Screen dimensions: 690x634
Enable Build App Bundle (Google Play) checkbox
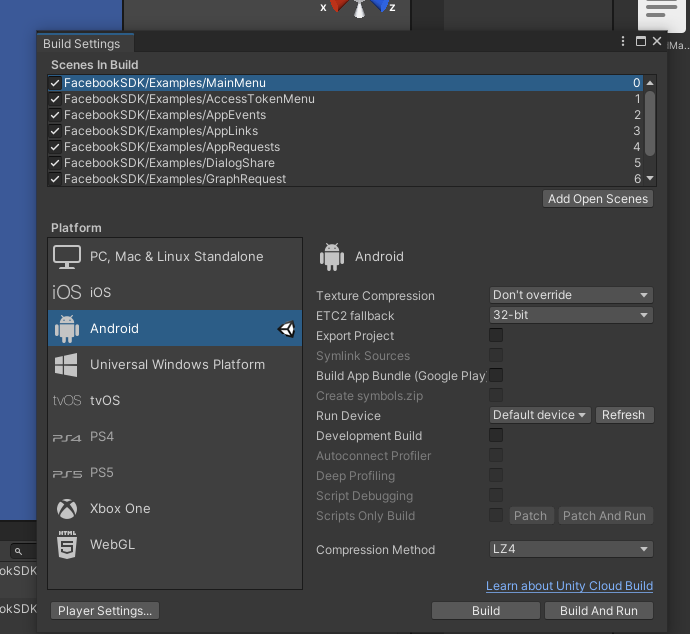click(x=496, y=375)
